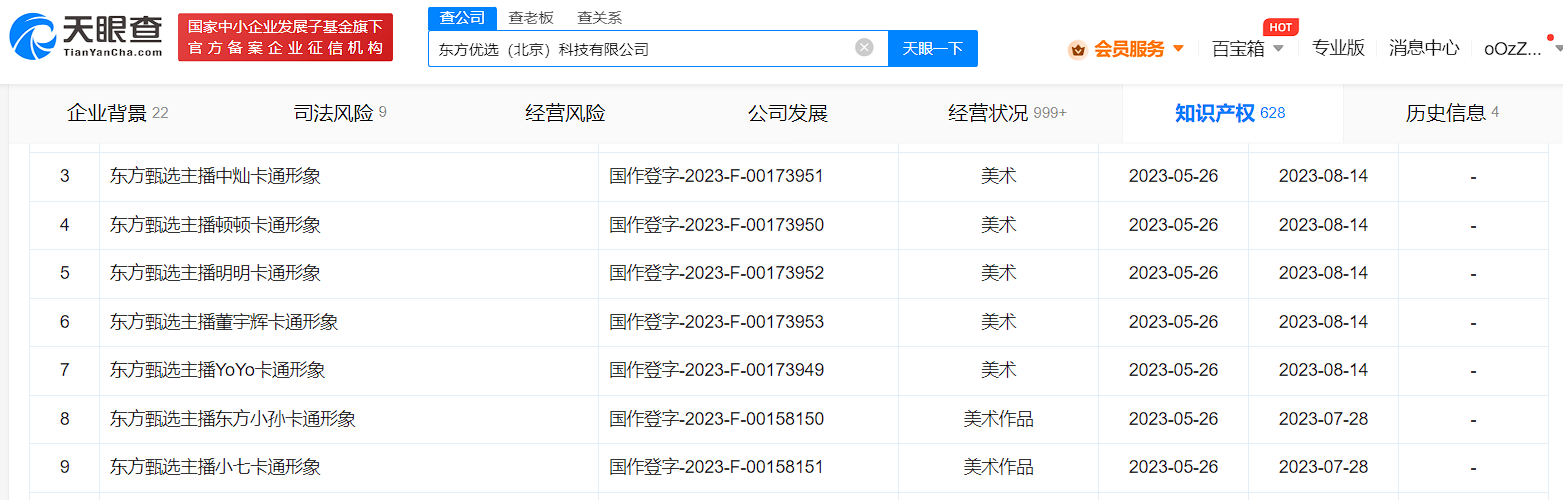Click the 天眼一下 search button
The height and width of the screenshot is (500, 1563).
932,48
